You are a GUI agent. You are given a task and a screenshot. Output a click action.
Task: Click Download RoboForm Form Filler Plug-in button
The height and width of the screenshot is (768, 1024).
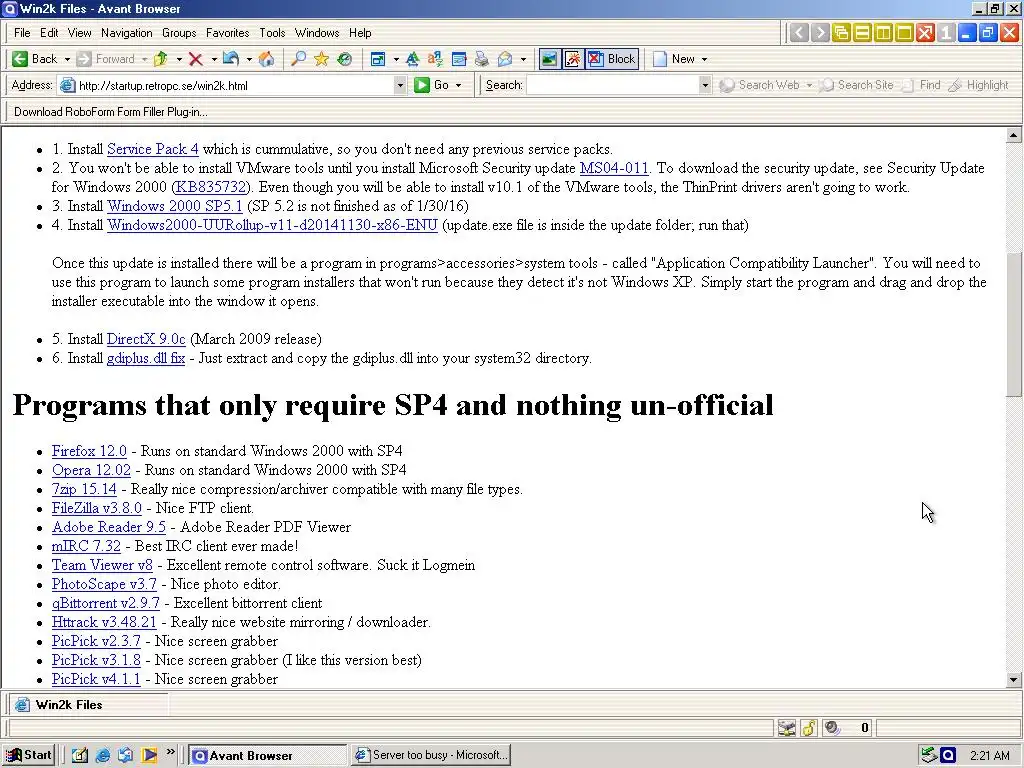tap(111, 112)
